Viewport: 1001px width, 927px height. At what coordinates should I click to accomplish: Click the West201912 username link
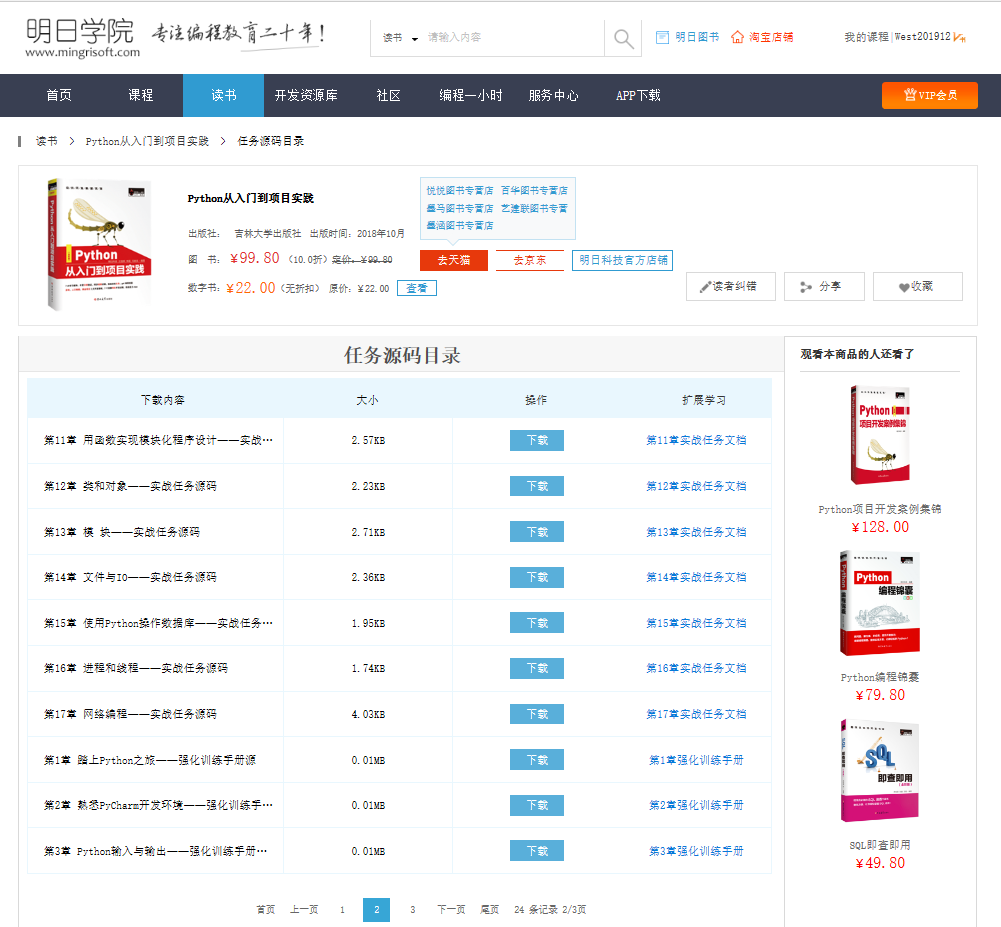922,37
